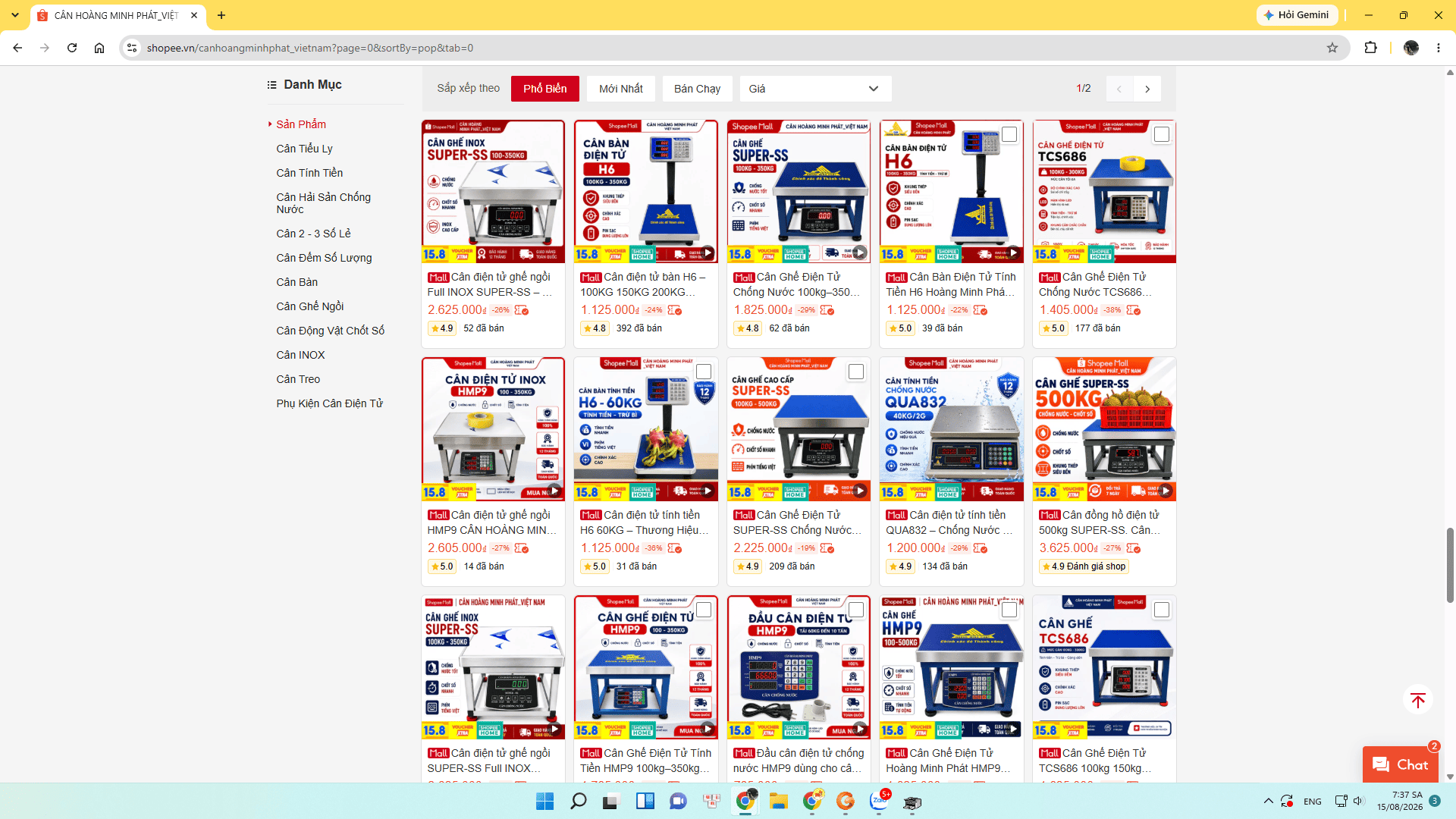Open Phụ Kiện Cân Điện Tử category
The image size is (1456, 819).
click(329, 403)
